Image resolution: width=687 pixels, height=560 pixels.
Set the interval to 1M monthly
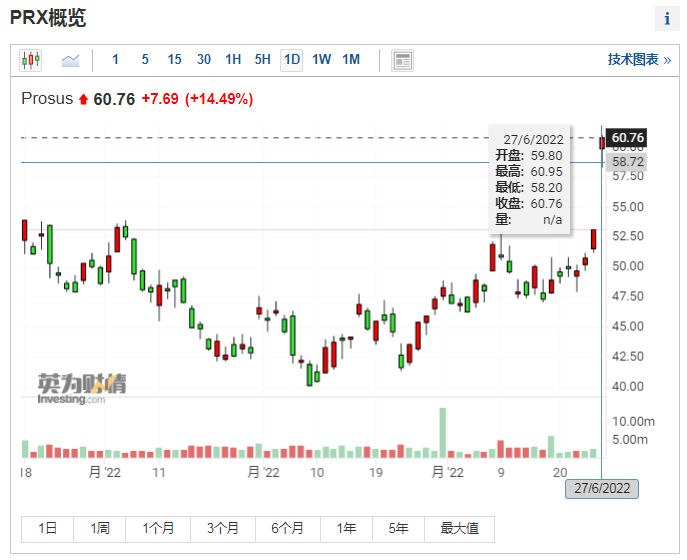coord(351,60)
